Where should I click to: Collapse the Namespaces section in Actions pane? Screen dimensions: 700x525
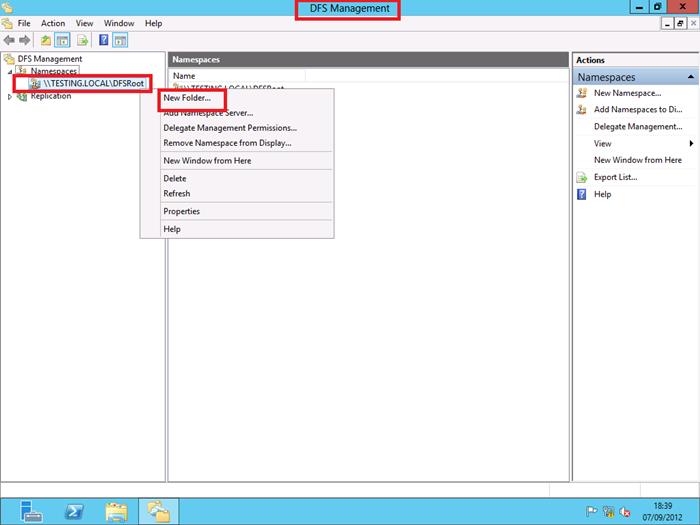click(691, 77)
